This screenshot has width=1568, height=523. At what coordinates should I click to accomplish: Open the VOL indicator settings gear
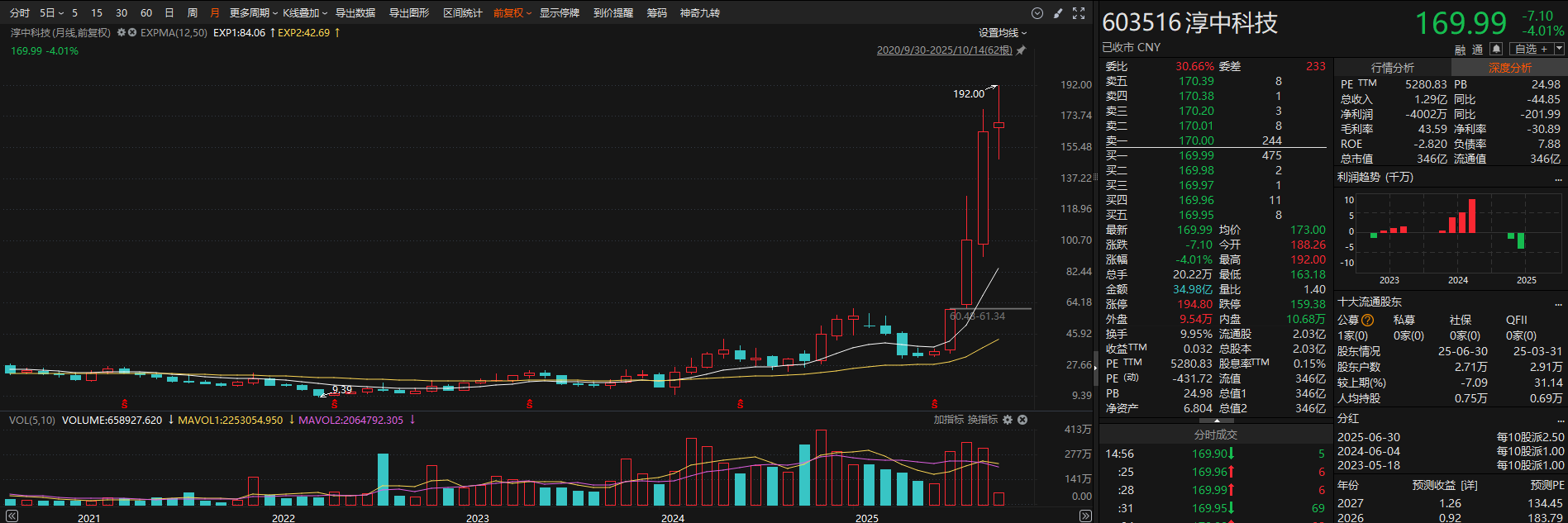coord(1008,420)
